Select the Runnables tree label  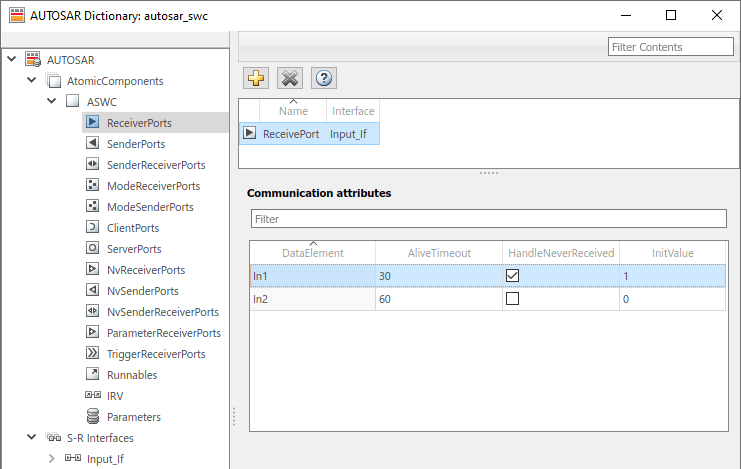(132, 375)
